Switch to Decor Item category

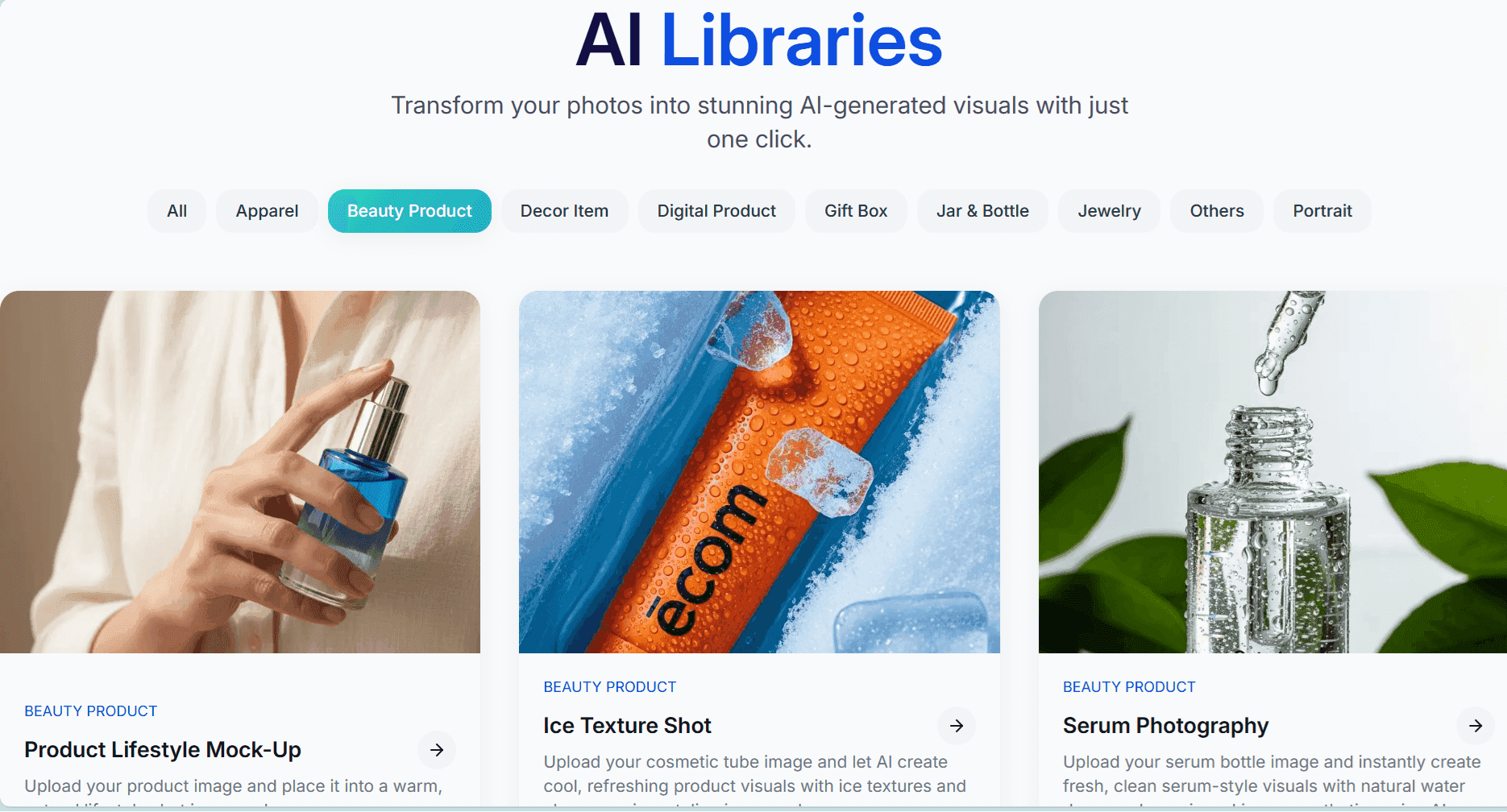564,211
